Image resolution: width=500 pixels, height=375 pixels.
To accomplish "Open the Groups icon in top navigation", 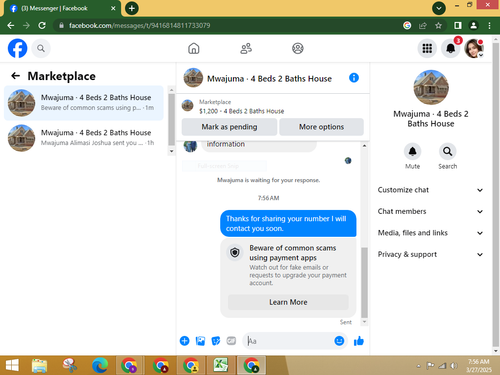I will point(298,48).
